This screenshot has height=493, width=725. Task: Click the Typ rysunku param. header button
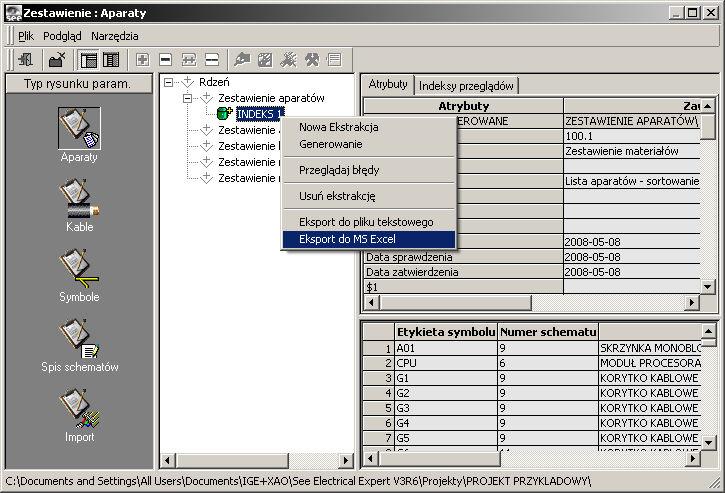tap(79, 84)
